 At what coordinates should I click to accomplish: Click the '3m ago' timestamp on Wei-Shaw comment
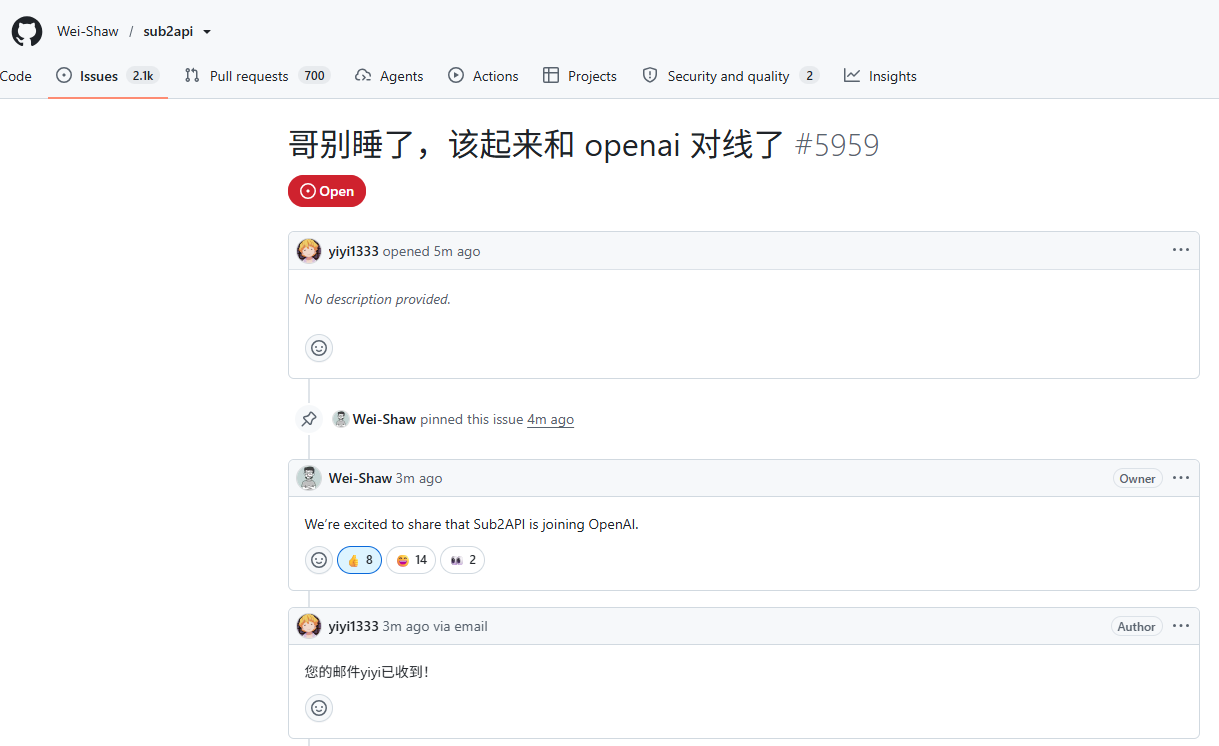click(x=419, y=478)
